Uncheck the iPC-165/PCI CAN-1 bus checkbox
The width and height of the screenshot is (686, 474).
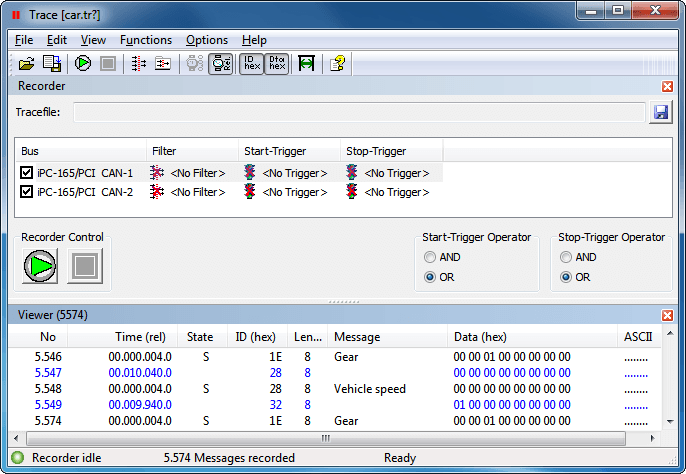(x=26, y=172)
